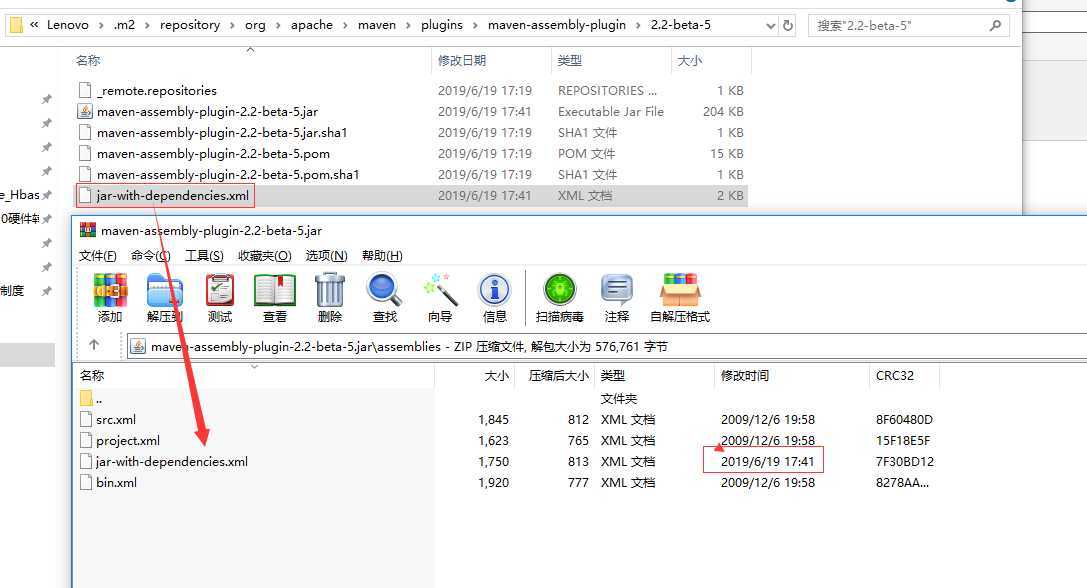Screen dimensions: 1087x588
Task: Click the View (查看) book icon
Action: tap(275, 290)
